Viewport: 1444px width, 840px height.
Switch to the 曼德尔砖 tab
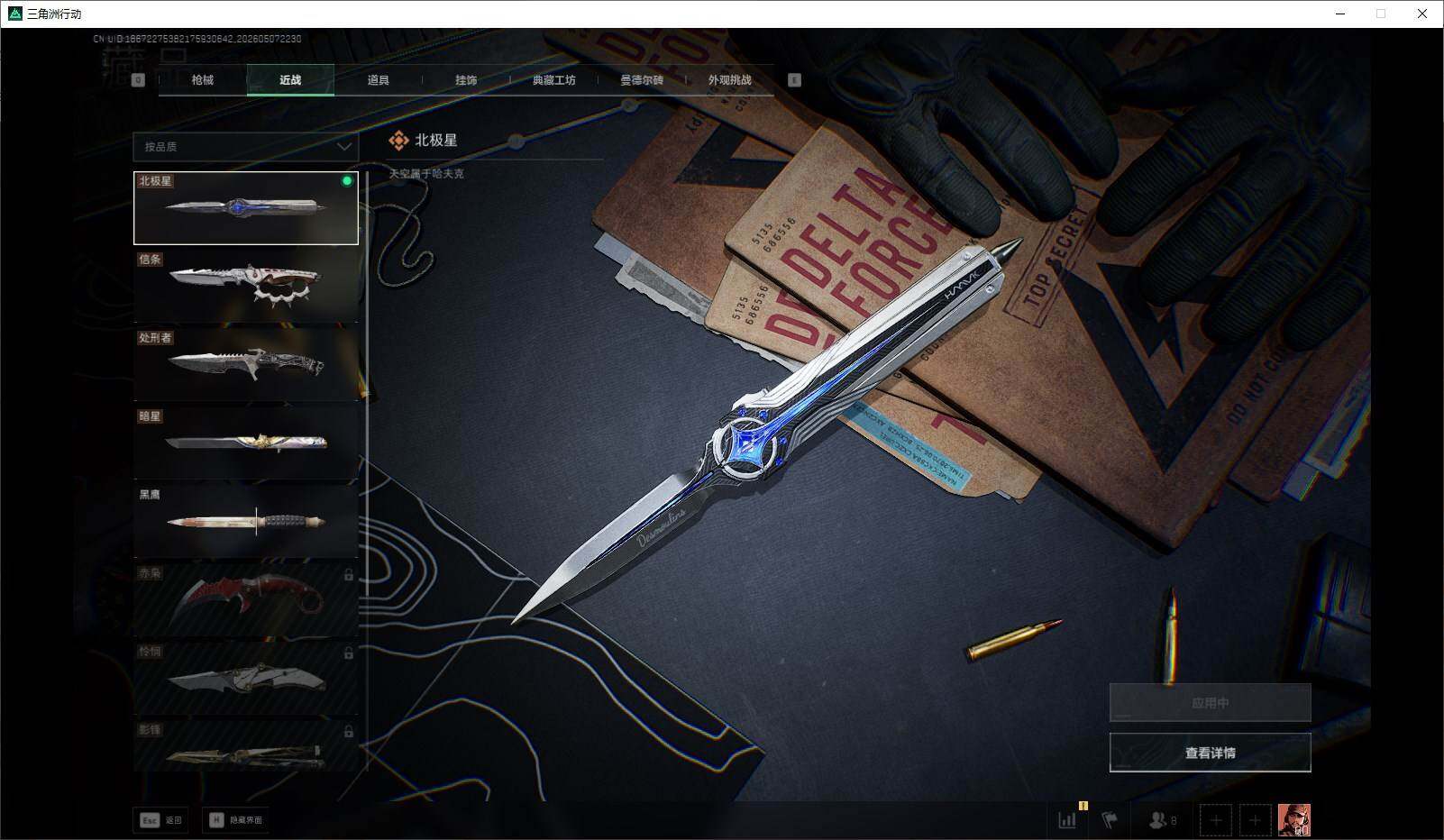coord(642,80)
